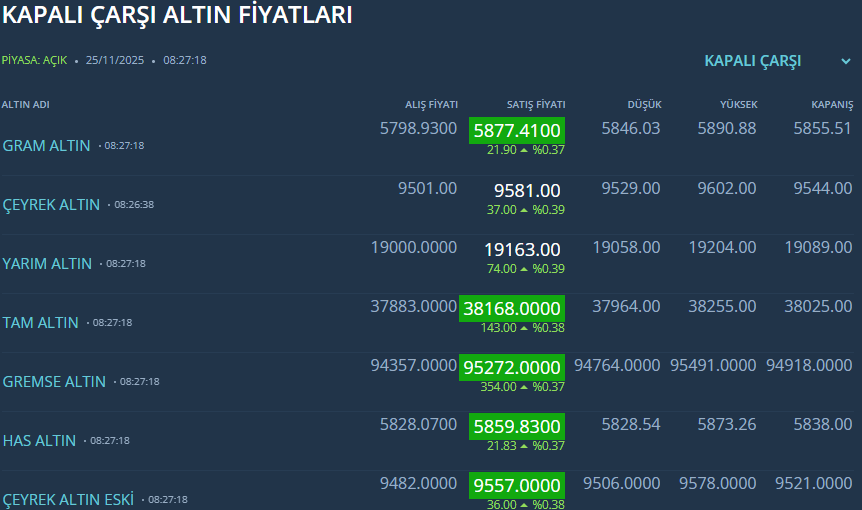Screen dimensions: 862x510
Task: Open the ÇEYREK ALTIN ESKİ link
Action: click(x=68, y=499)
